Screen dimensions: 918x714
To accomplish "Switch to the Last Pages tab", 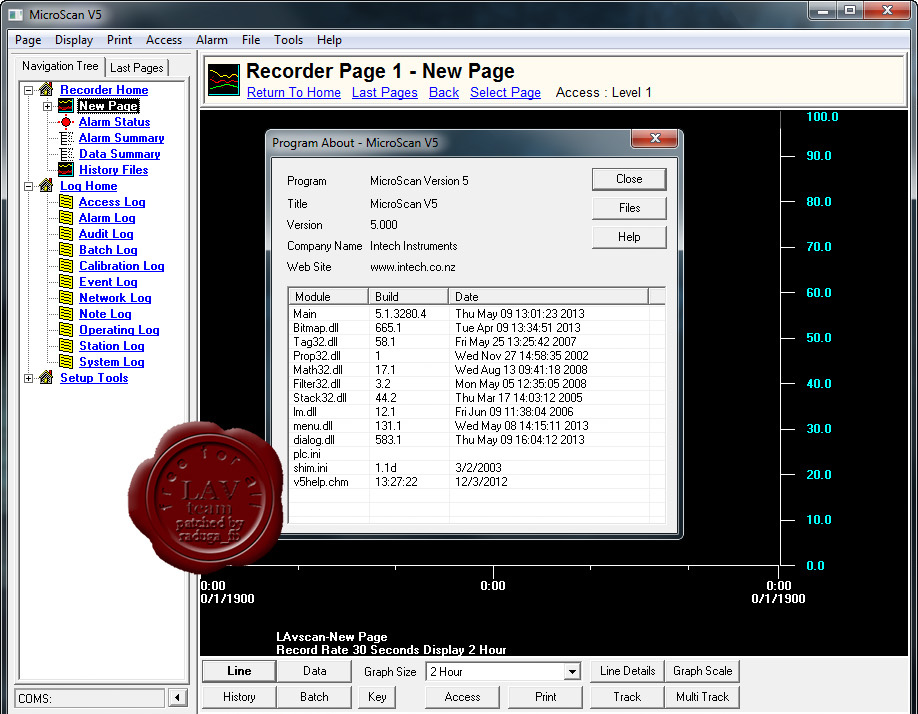I will click(136, 67).
